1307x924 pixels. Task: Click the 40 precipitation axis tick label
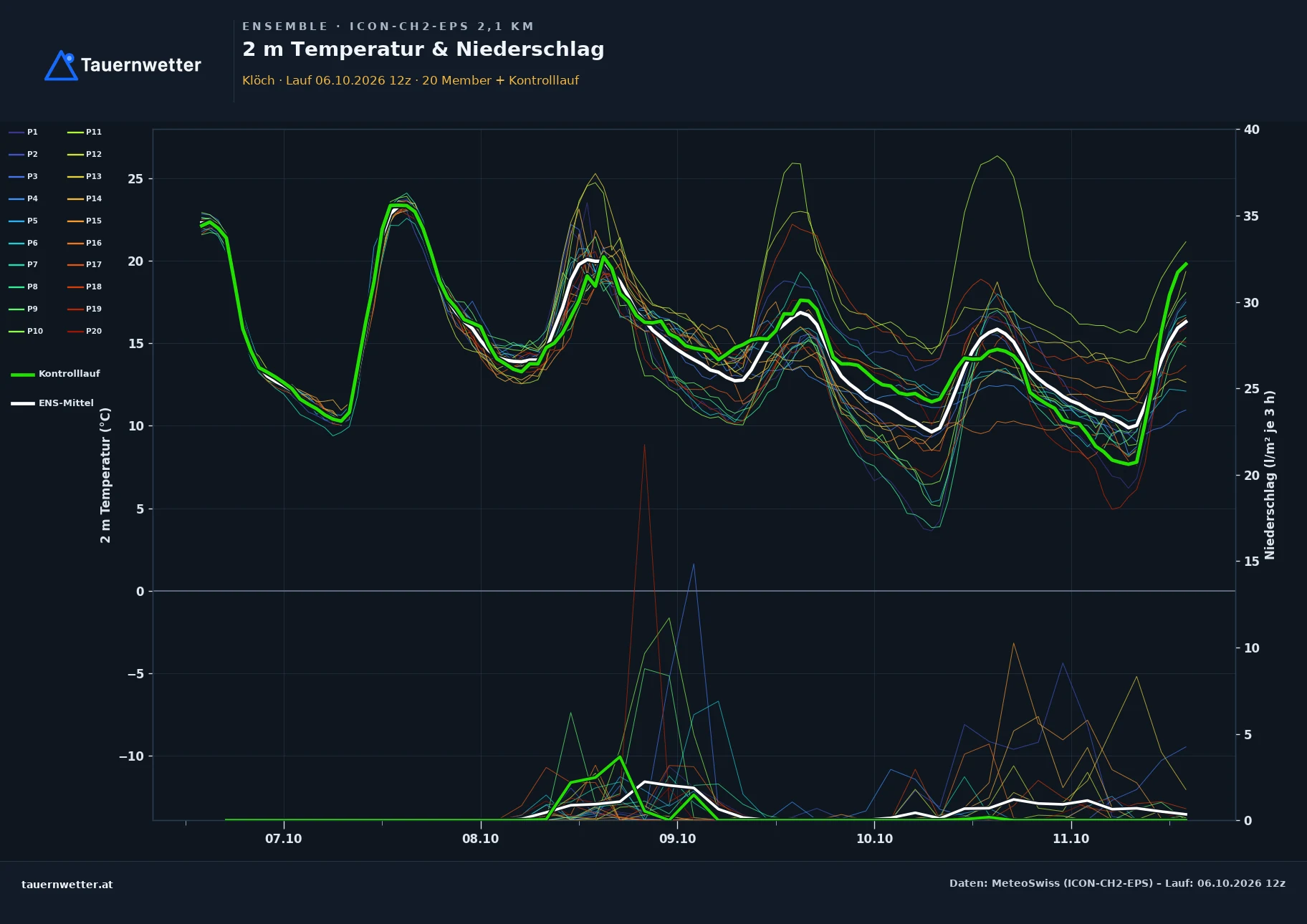point(1252,130)
